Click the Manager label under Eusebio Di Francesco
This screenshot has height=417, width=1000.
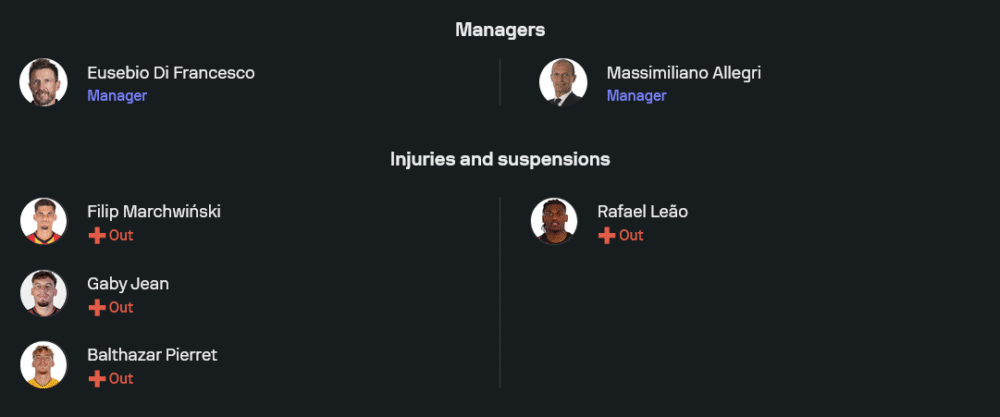[x=117, y=96]
